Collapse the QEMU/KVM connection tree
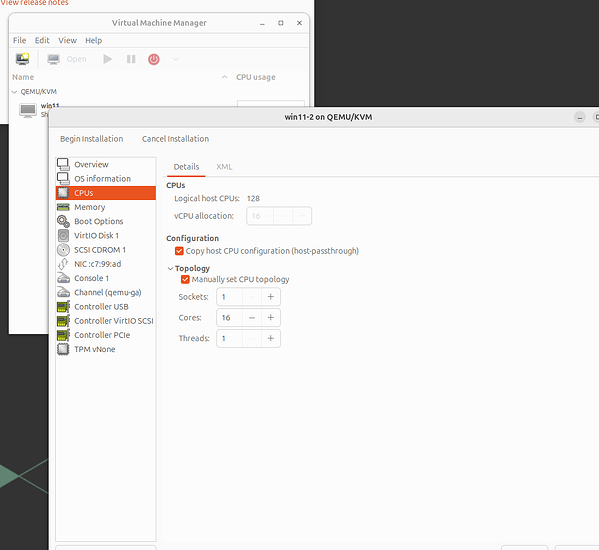The image size is (599, 550). pyautogui.click(x=15, y=92)
